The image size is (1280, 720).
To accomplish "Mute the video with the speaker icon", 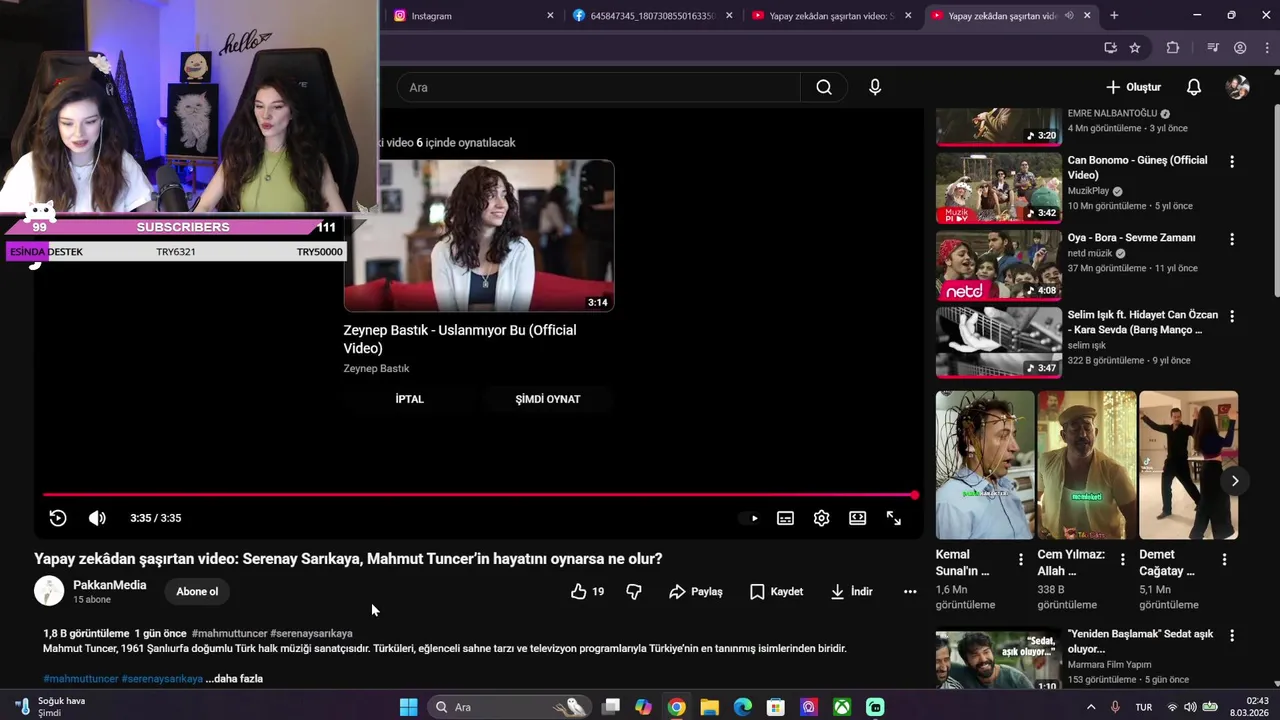I will coord(97,518).
